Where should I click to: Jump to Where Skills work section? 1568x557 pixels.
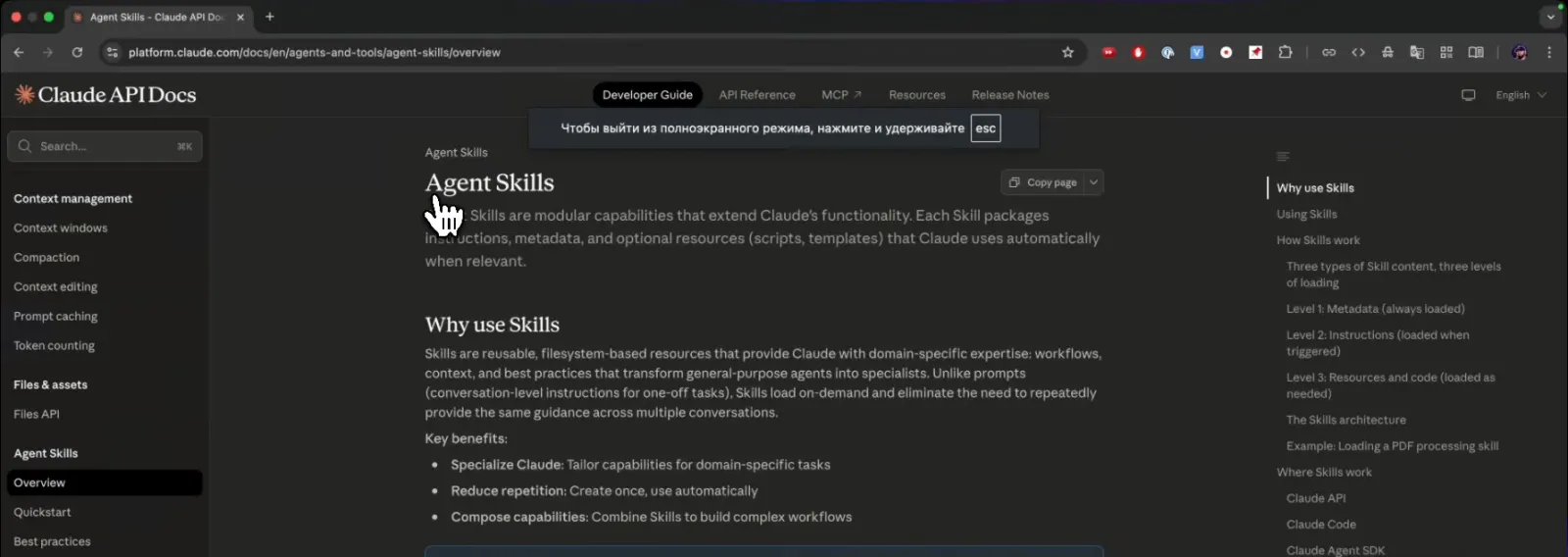point(1324,473)
